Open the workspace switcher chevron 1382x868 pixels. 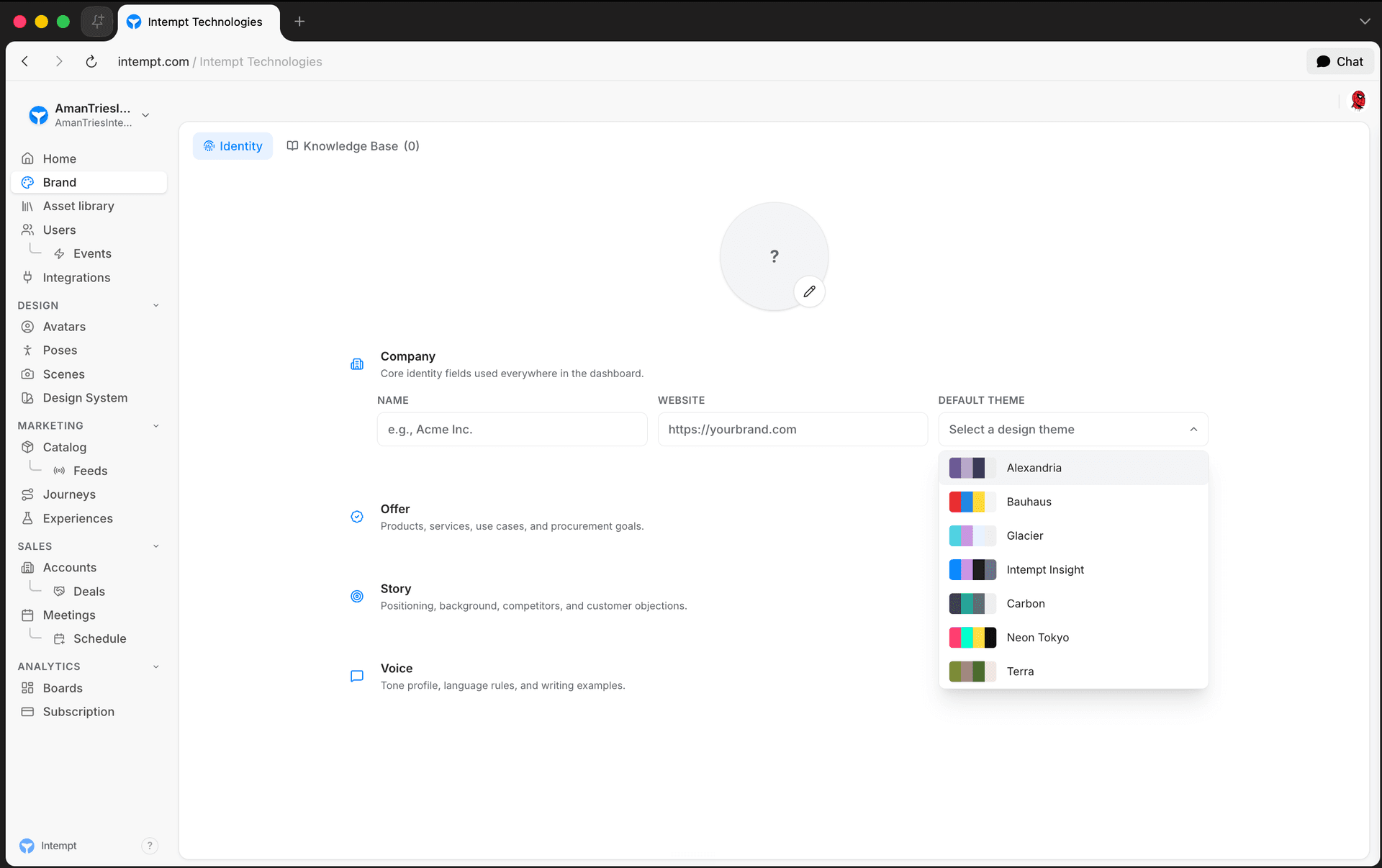tap(145, 115)
